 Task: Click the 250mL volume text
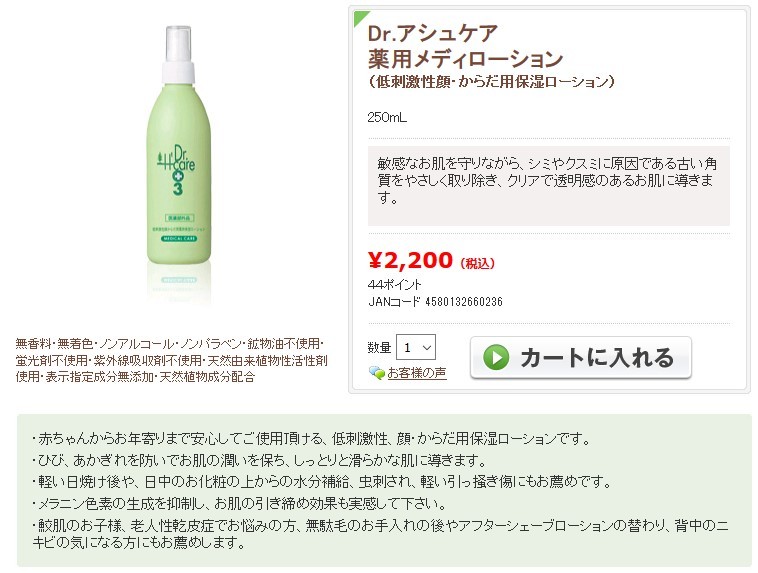point(387,117)
